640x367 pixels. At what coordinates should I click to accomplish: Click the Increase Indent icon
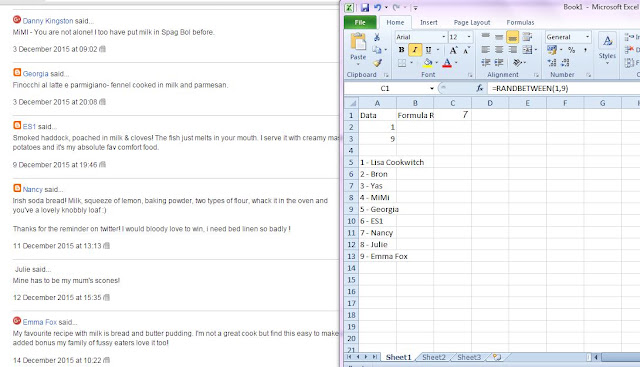(499, 62)
